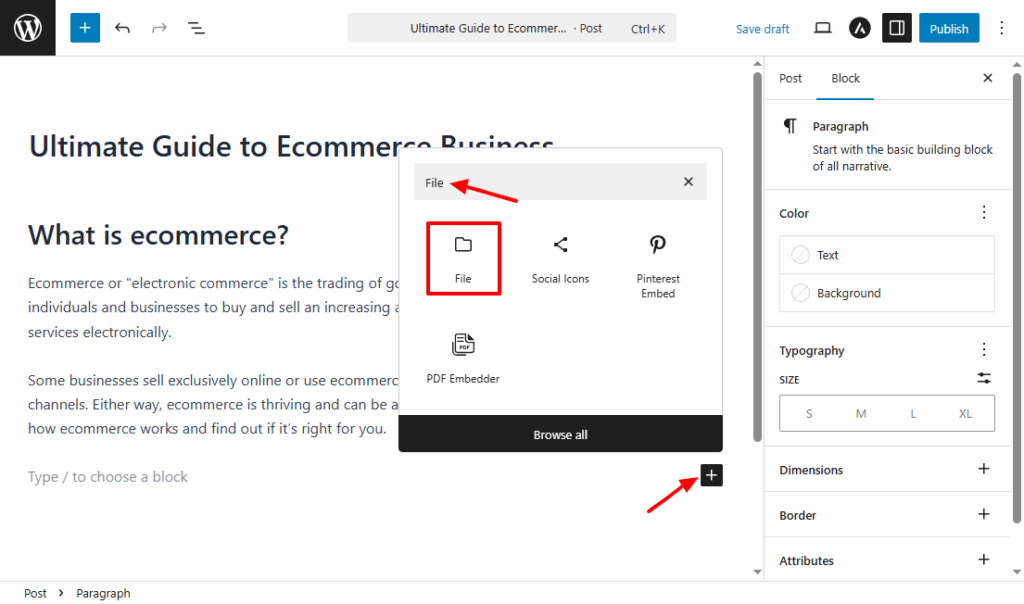Toggle the settings sidebar panel icon
Image resolution: width=1024 pixels, height=604 pixels.
pos(897,28)
